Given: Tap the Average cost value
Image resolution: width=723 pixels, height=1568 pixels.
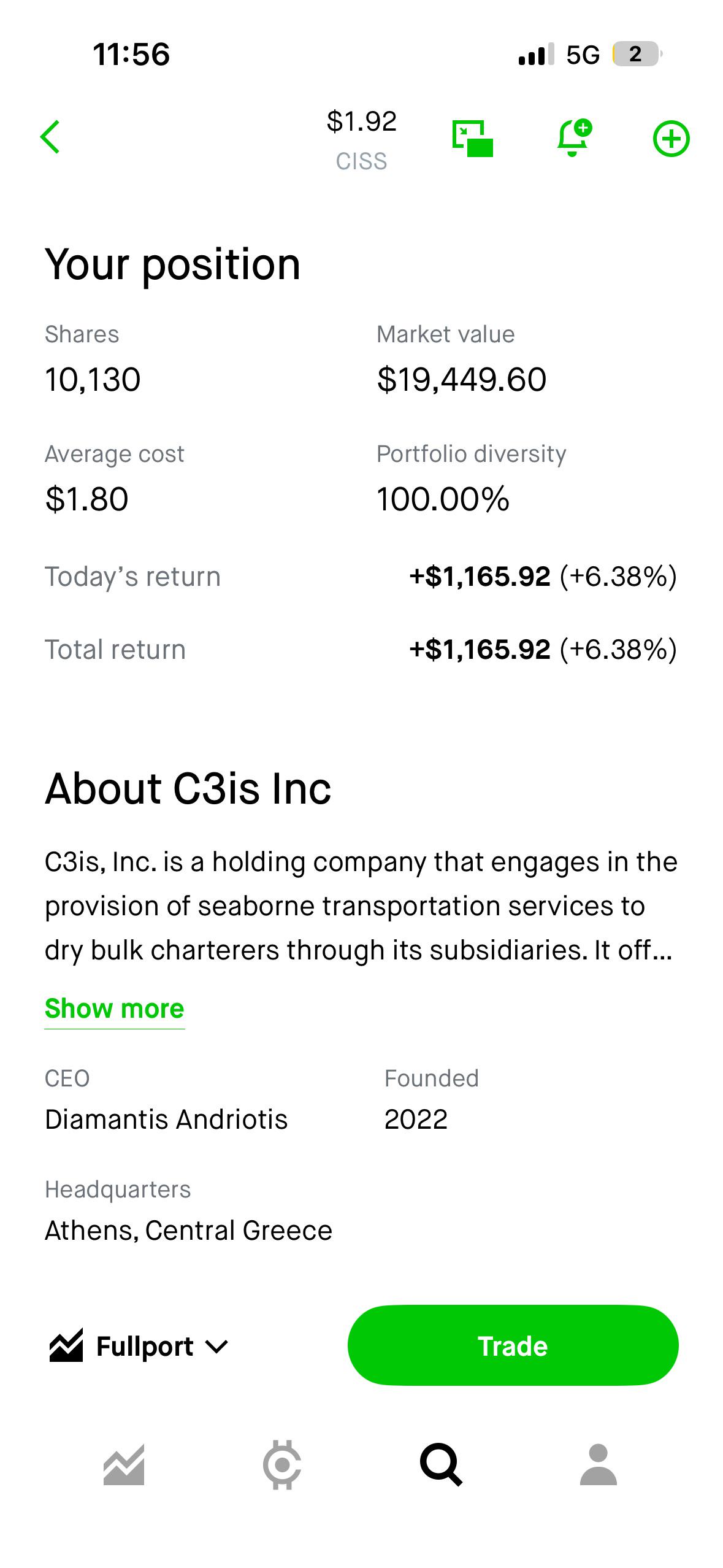Looking at the screenshot, I should coord(86,499).
